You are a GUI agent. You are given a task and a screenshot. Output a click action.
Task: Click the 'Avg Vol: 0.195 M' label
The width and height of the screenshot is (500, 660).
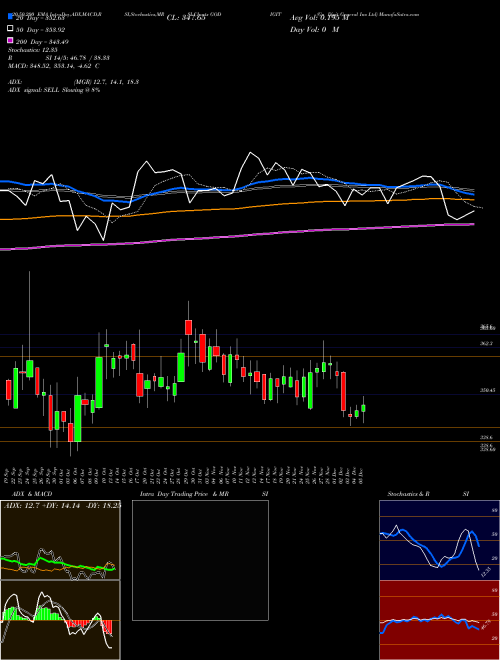click(x=319, y=18)
